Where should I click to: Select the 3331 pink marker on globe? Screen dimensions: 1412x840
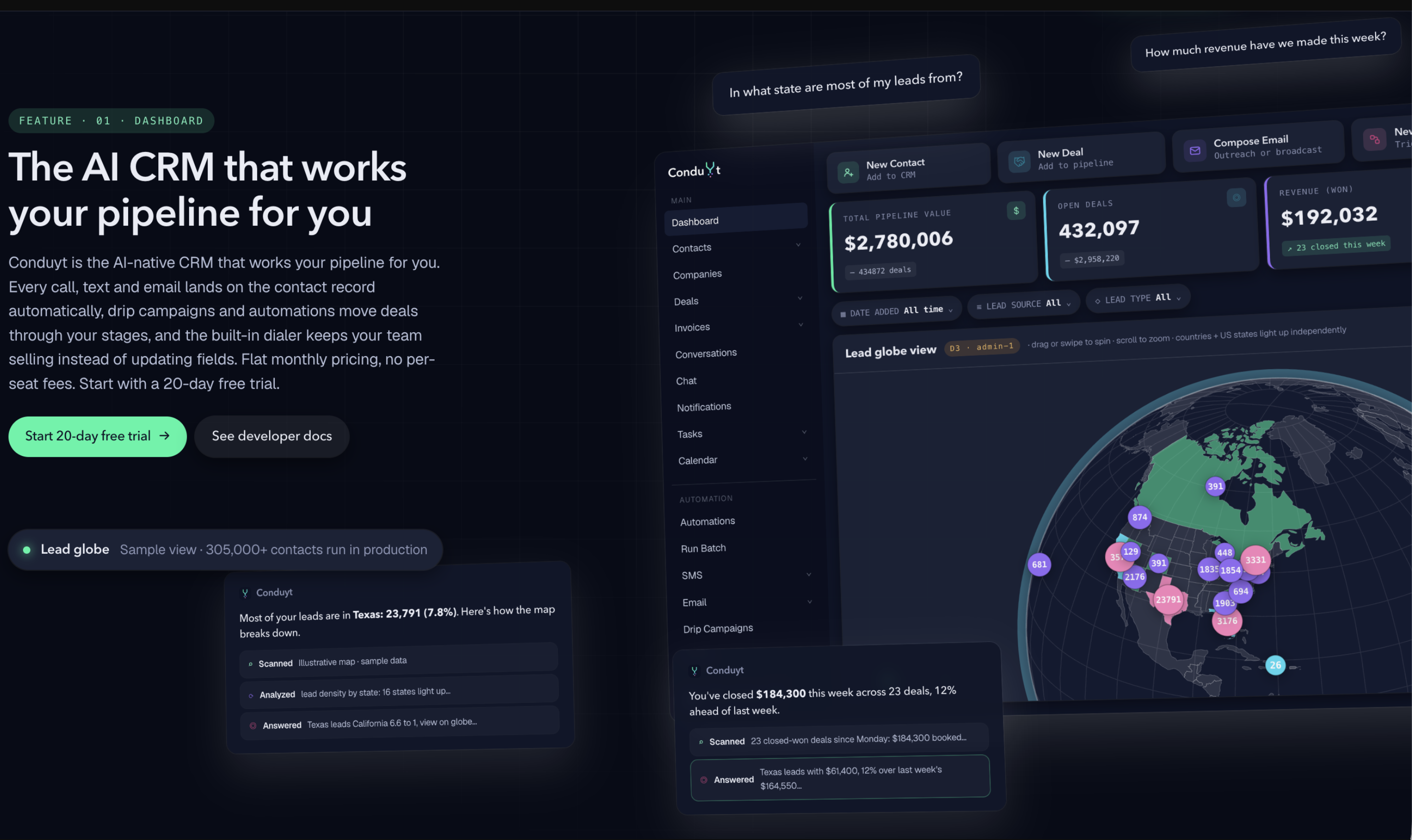click(x=1255, y=560)
